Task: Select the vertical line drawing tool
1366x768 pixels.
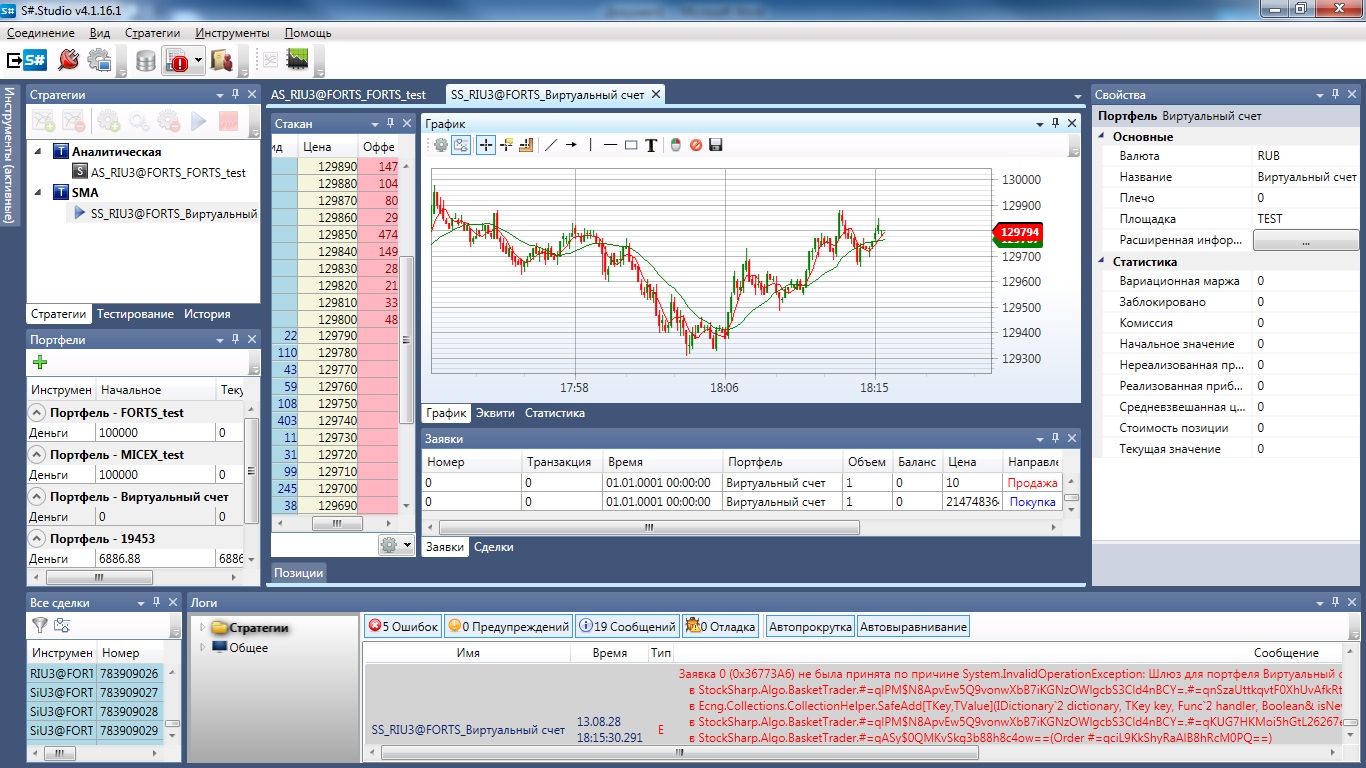Action: pyautogui.click(x=590, y=145)
